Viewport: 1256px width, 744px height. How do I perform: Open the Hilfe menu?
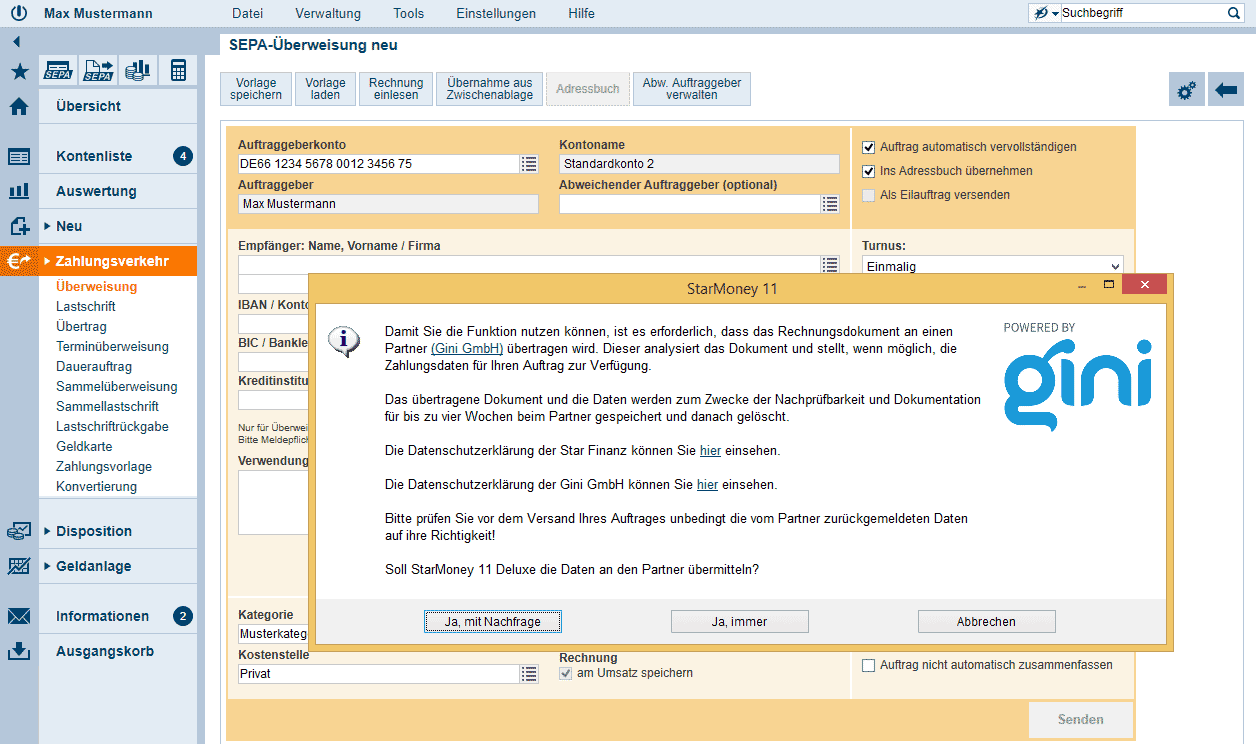click(581, 13)
